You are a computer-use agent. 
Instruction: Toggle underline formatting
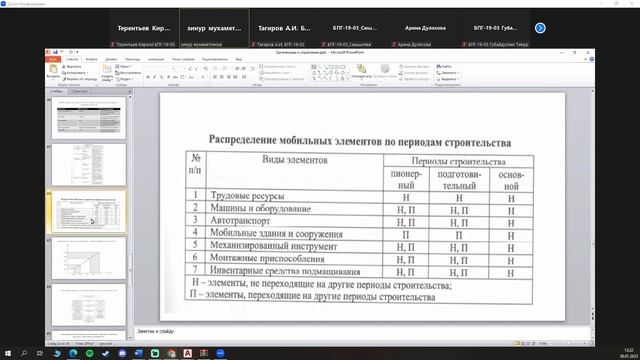click(161, 77)
